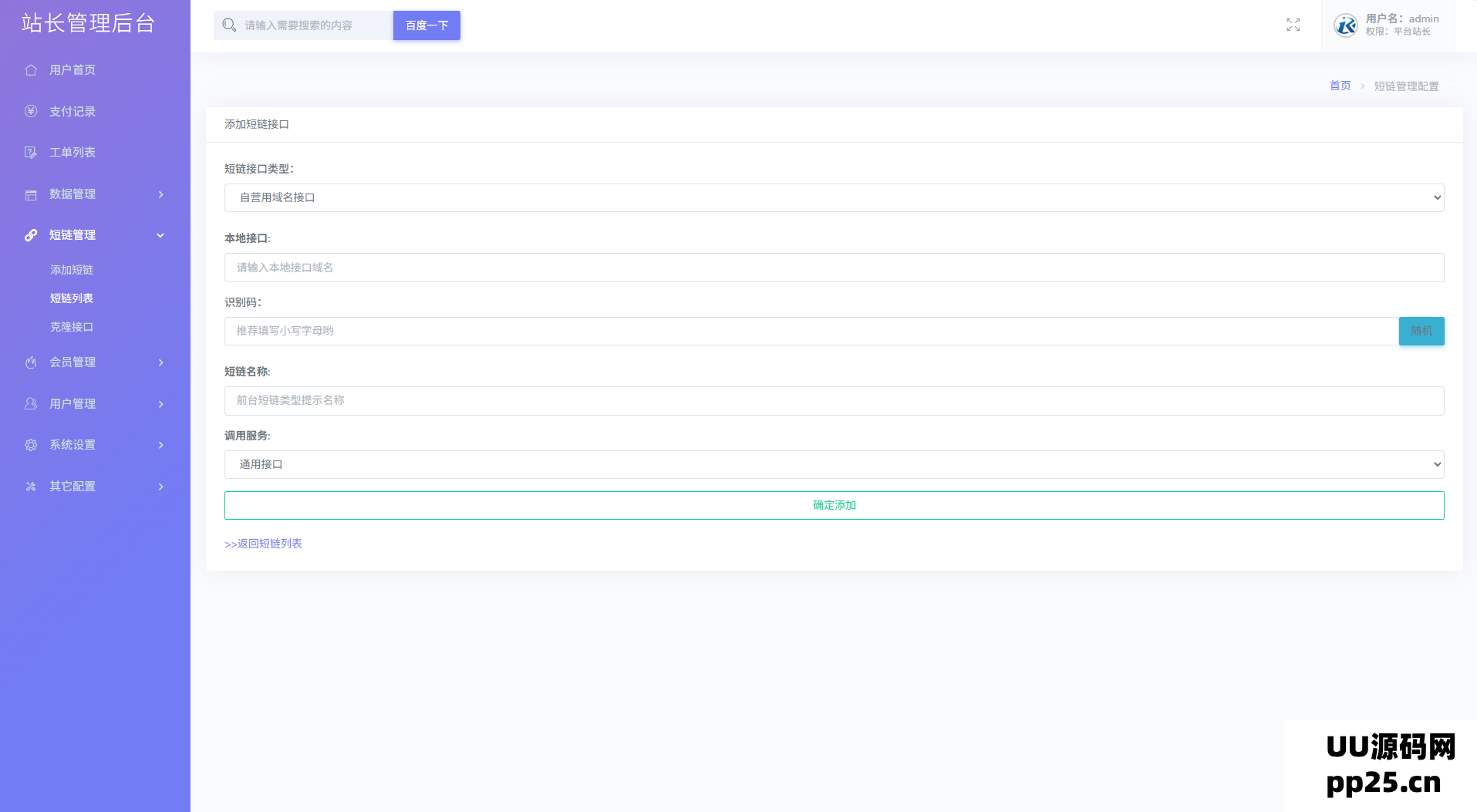This screenshot has height=812, width=1477.
Task: Click the 随机 random code button
Action: 1421,331
